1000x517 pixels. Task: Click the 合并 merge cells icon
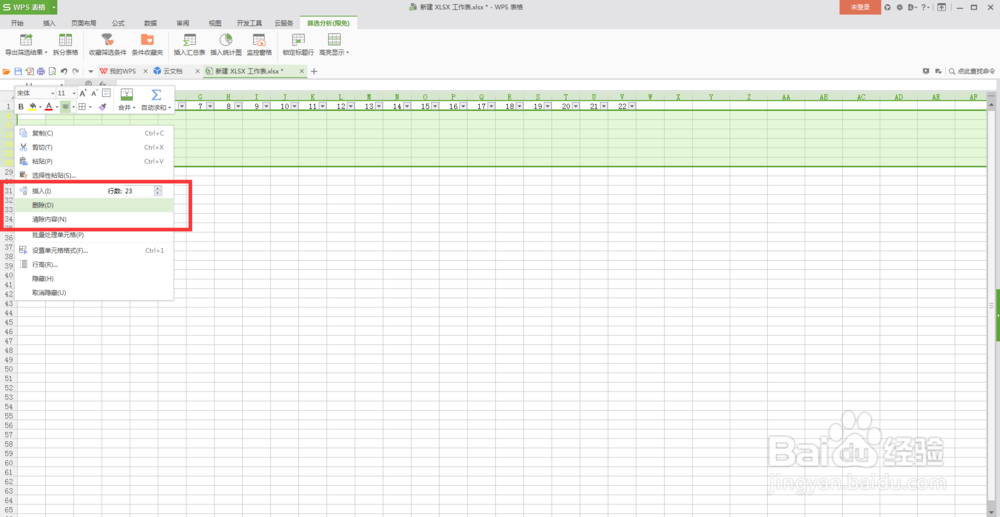point(127,94)
